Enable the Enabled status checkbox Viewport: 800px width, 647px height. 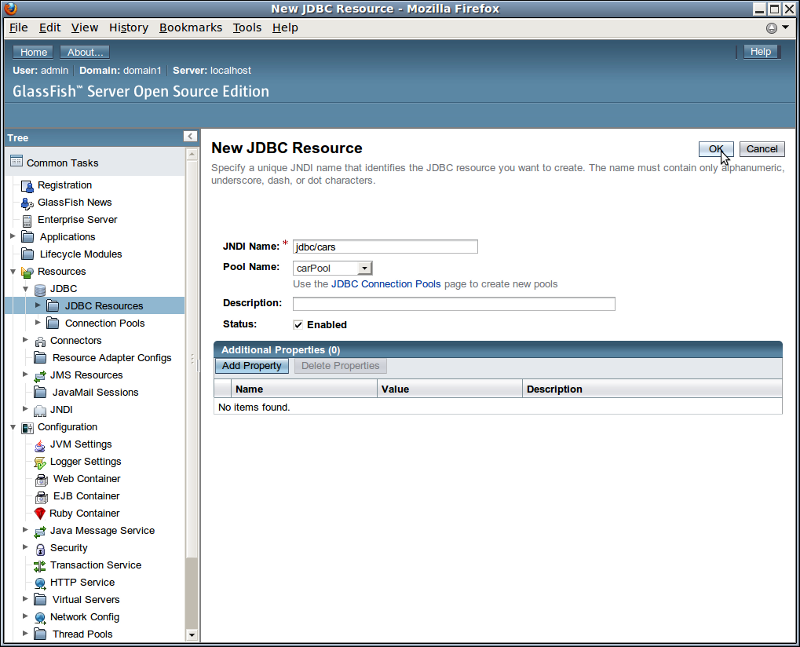[x=296, y=324]
